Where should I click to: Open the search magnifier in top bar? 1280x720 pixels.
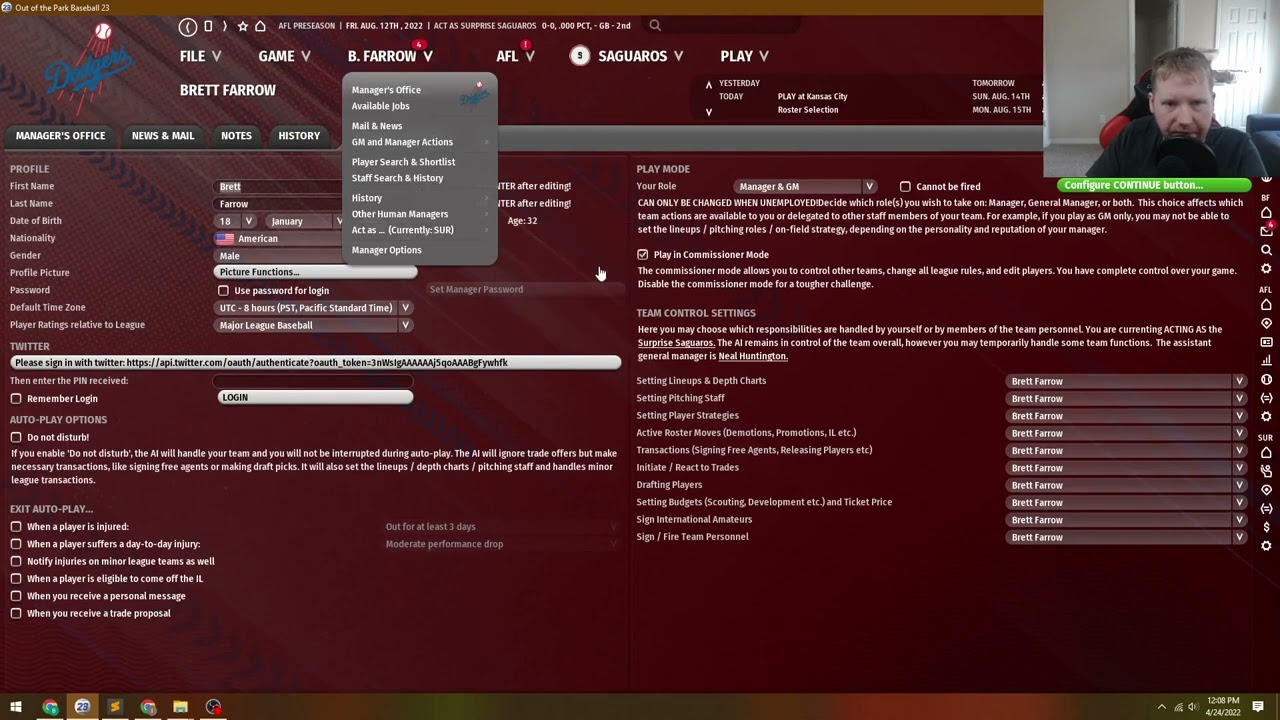(x=655, y=26)
